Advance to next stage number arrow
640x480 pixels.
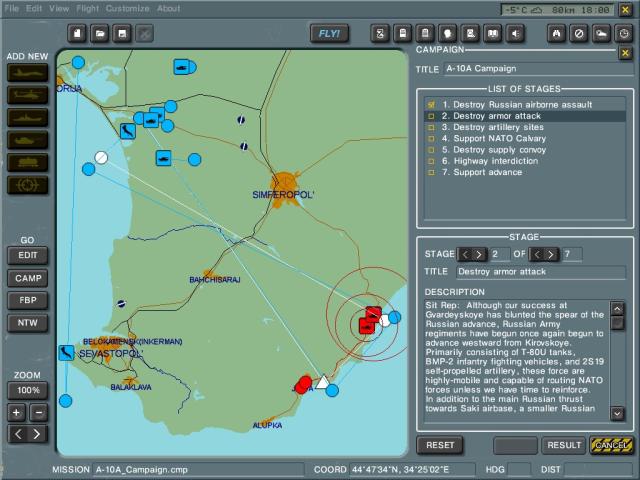[x=480, y=254]
